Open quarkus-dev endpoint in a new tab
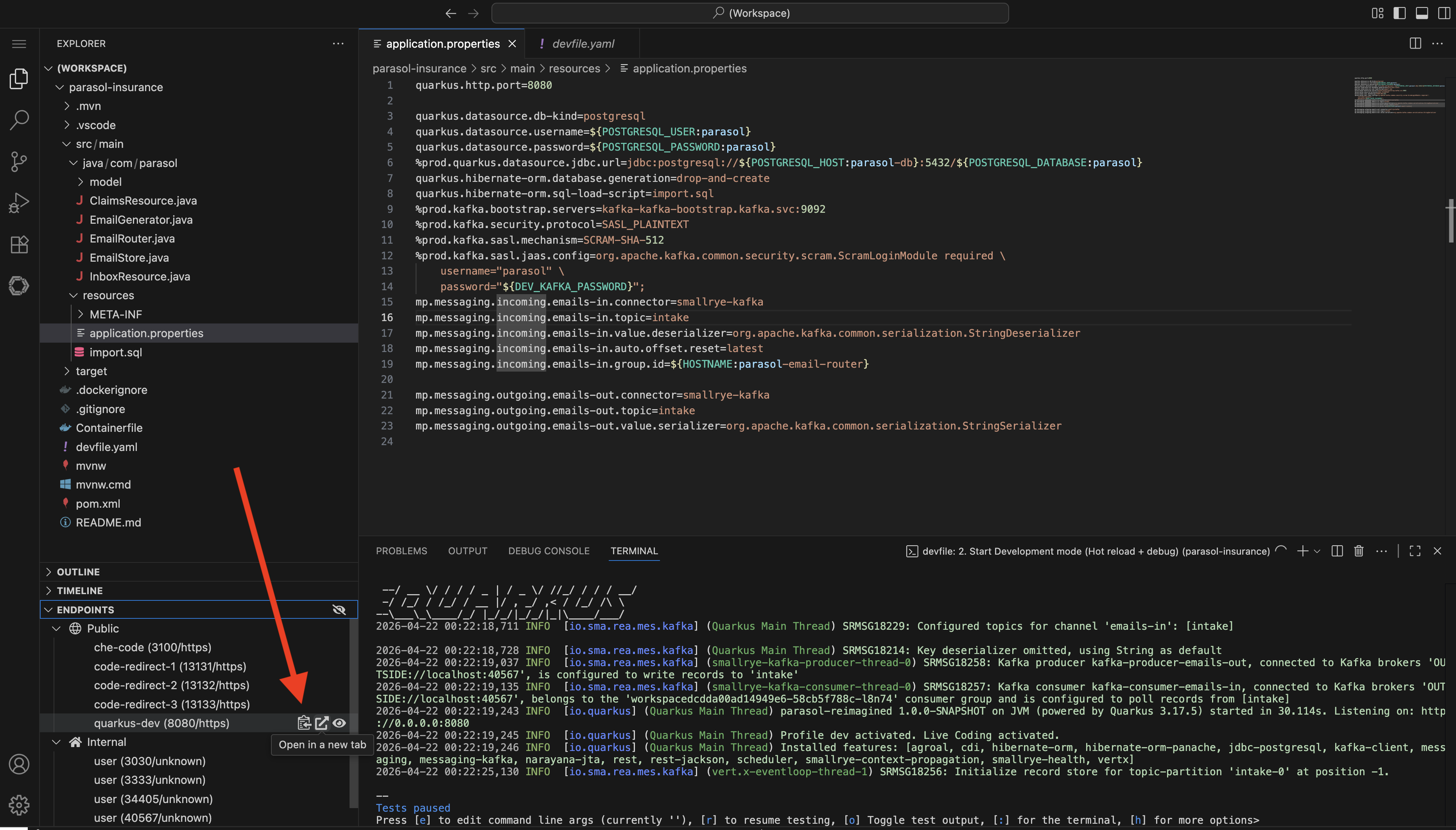The width and height of the screenshot is (1456, 830). pos(321,723)
